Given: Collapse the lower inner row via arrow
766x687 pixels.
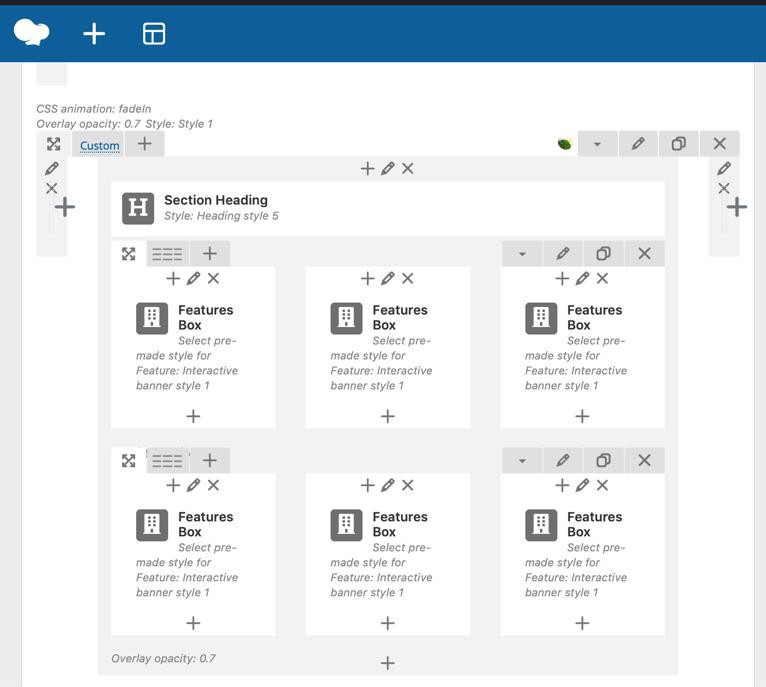Looking at the screenshot, I should pyautogui.click(x=522, y=460).
